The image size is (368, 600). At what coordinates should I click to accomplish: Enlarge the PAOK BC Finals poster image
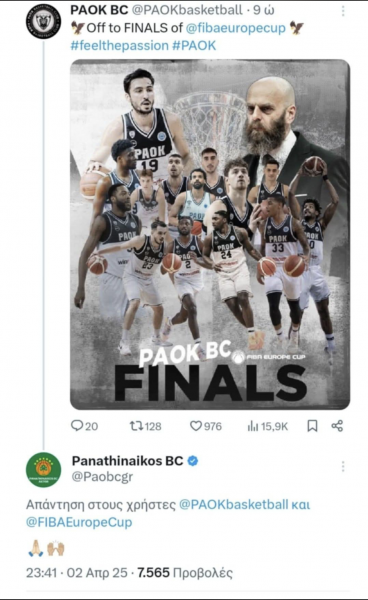tap(210, 234)
